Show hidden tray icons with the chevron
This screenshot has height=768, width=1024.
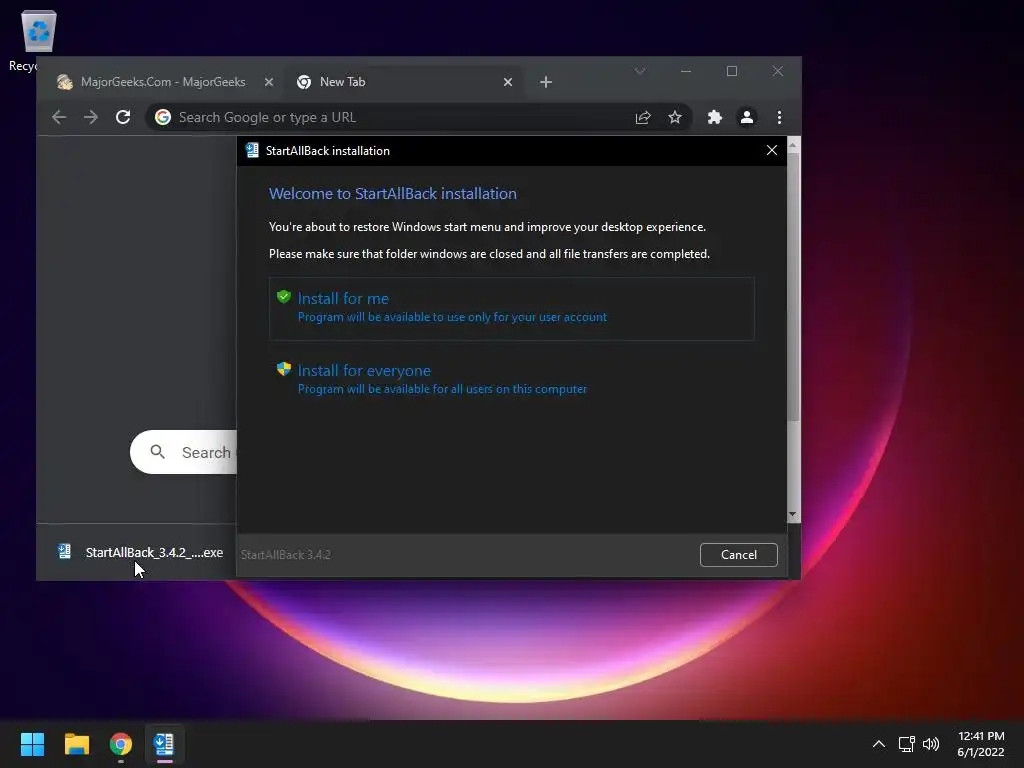pos(879,744)
